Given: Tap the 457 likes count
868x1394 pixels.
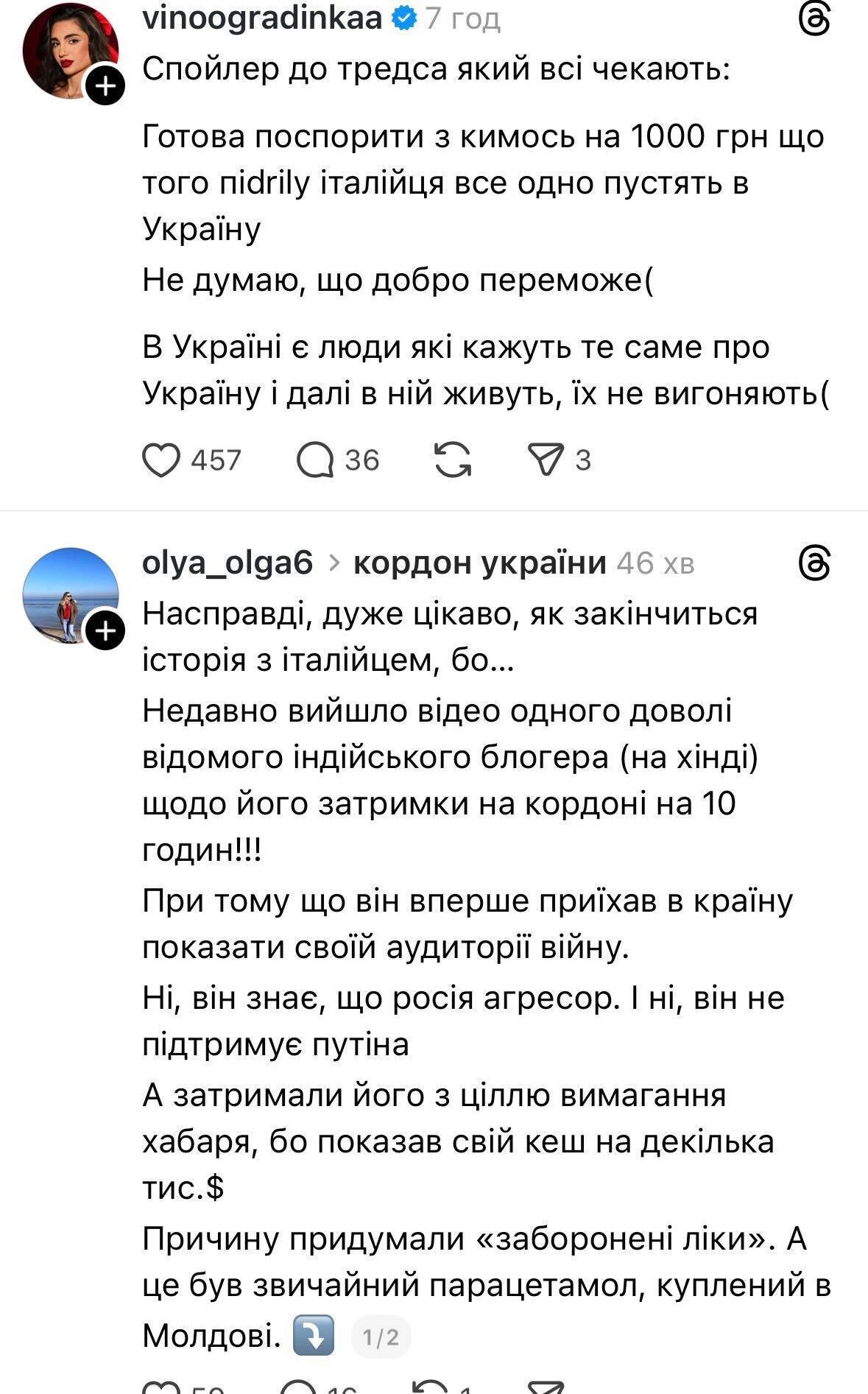Looking at the screenshot, I should pyautogui.click(x=216, y=461).
